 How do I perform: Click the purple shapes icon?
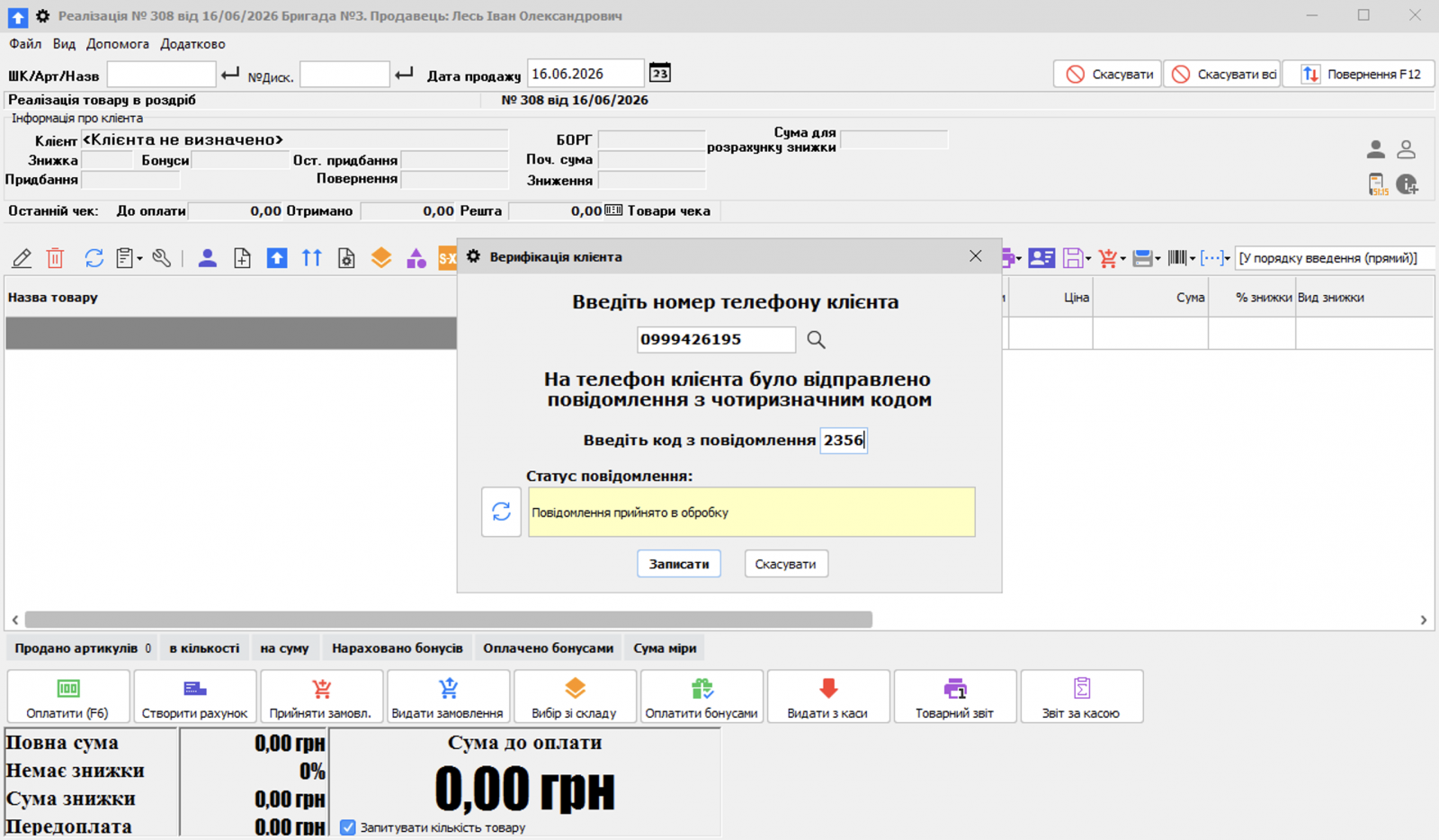(x=416, y=259)
